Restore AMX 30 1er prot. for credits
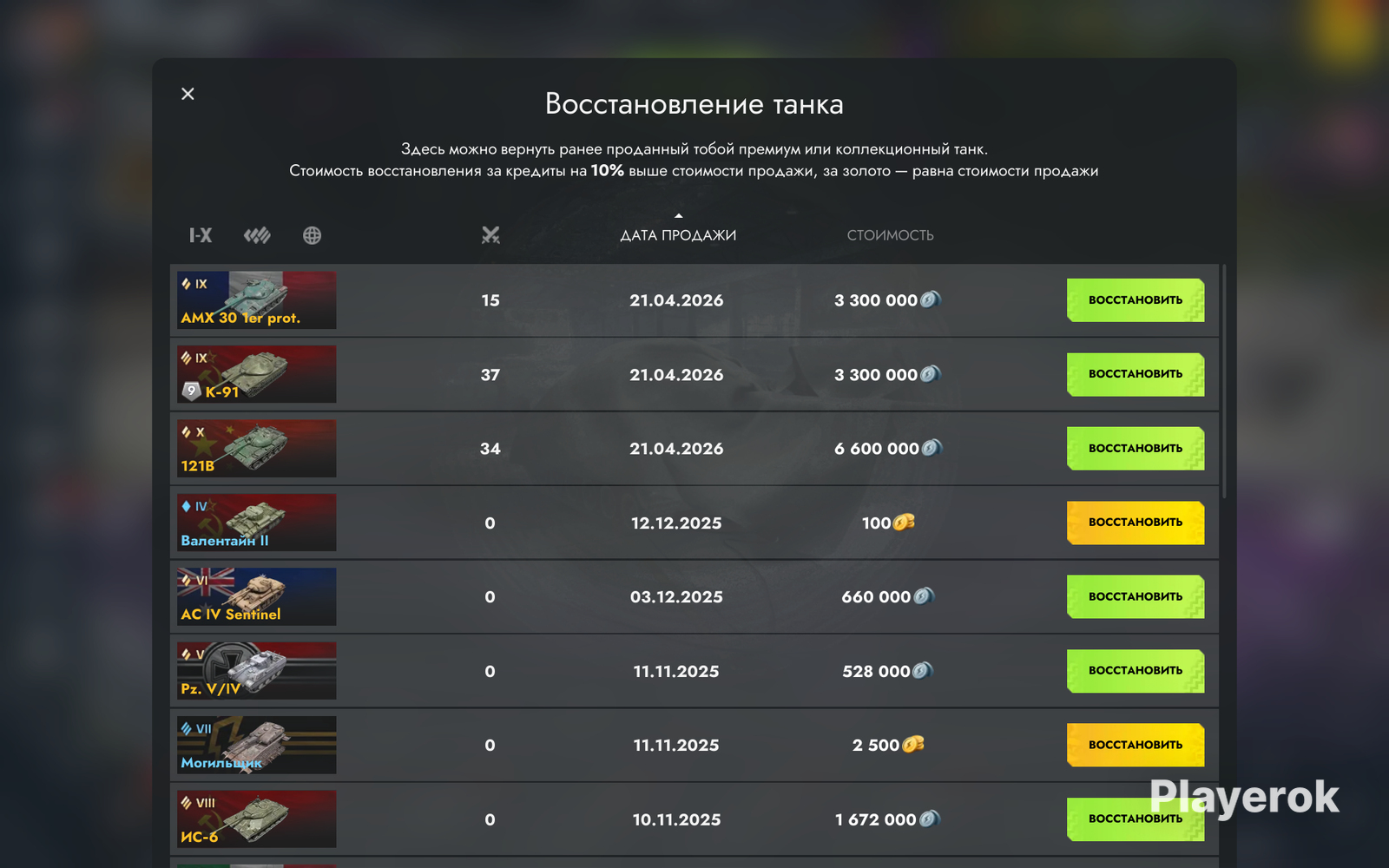 (x=1136, y=300)
